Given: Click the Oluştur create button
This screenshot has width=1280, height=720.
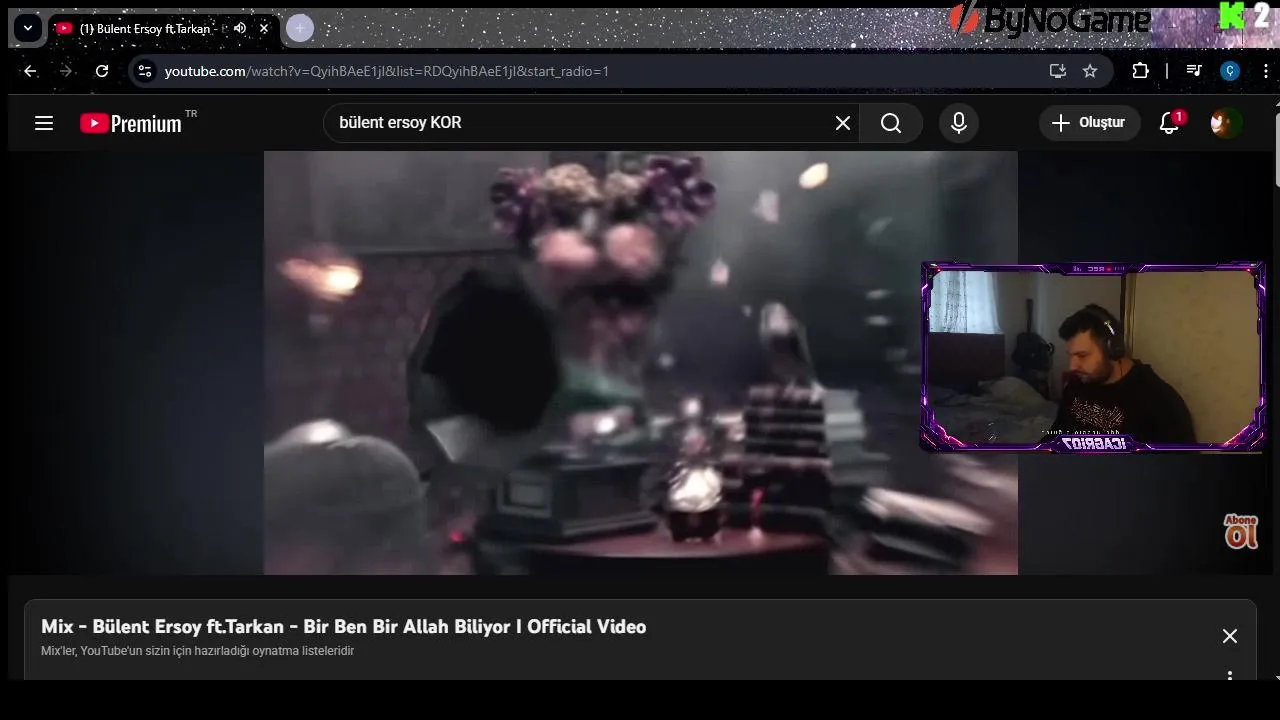Looking at the screenshot, I should point(1089,123).
